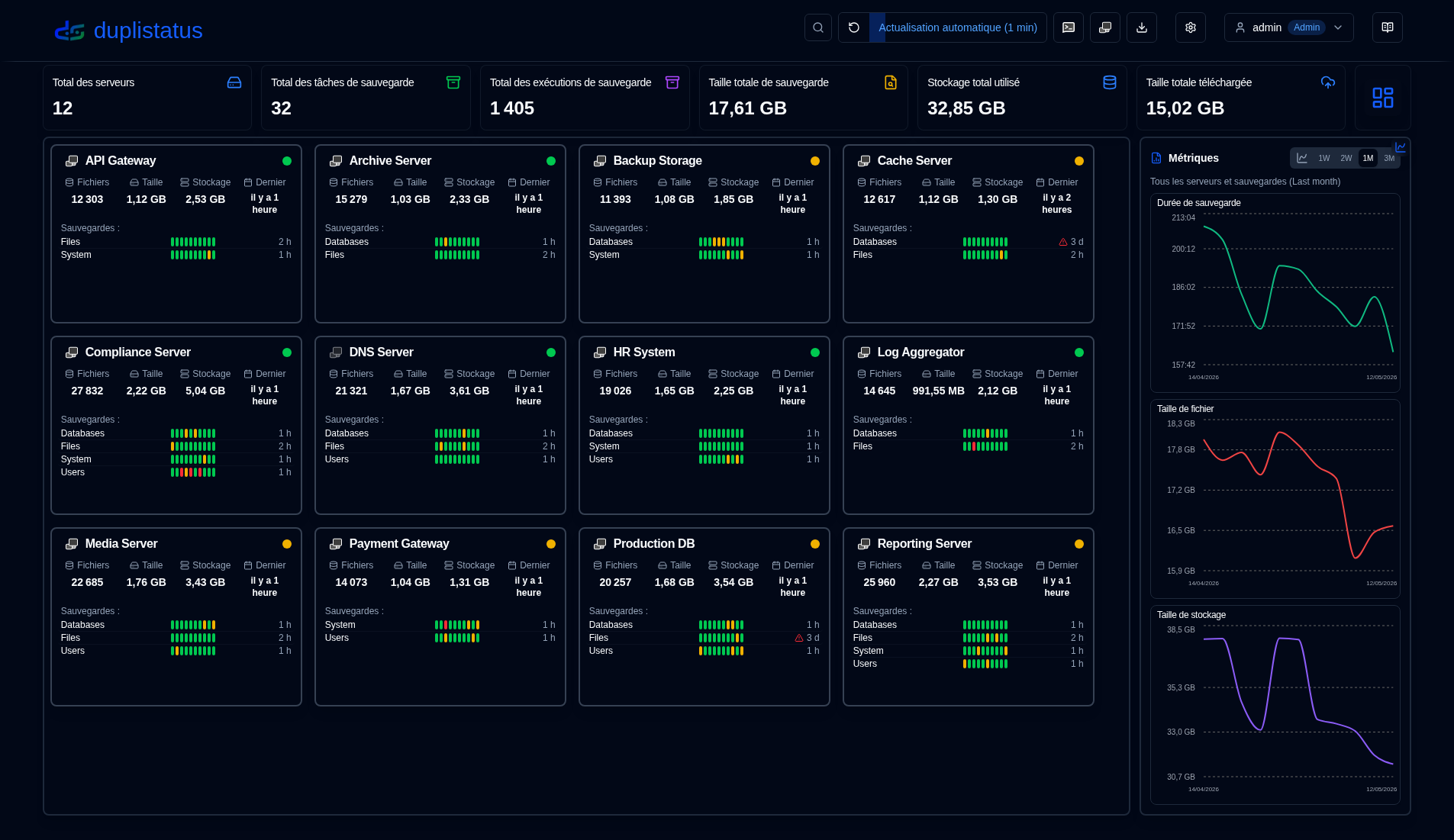The height and width of the screenshot is (840, 1454).
Task: Toggle Actualisation automatique (1 min)
Action: [958, 27]
